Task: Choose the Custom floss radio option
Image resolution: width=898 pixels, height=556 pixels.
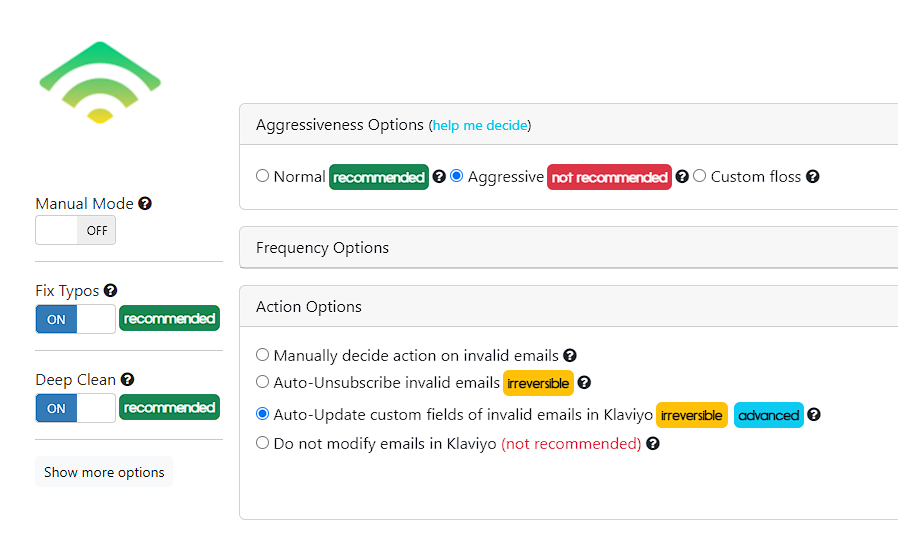Action: (x=699, y=176)
